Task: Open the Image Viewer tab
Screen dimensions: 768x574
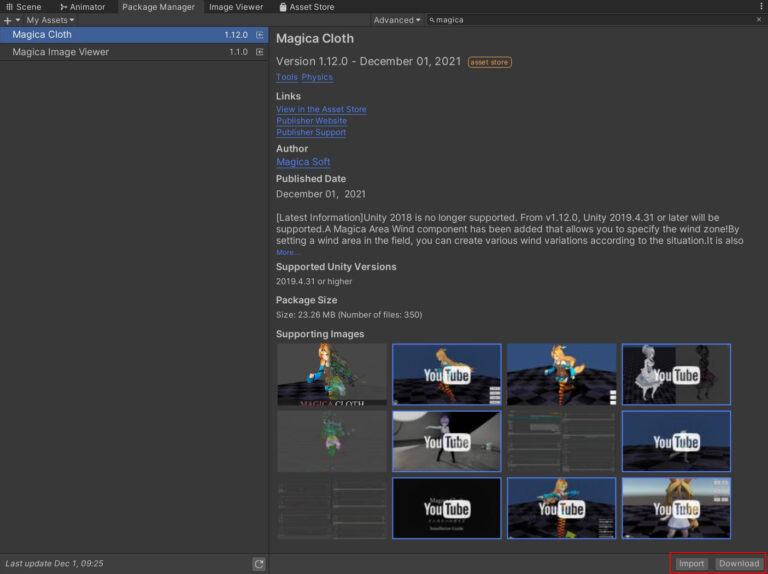Action: 236,7
